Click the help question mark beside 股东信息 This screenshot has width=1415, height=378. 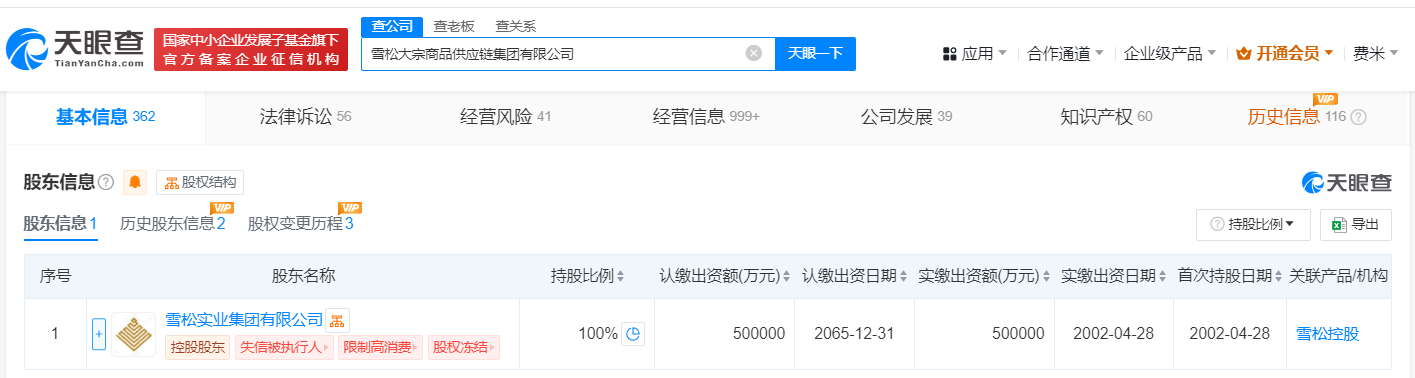[x=106, y=182]
